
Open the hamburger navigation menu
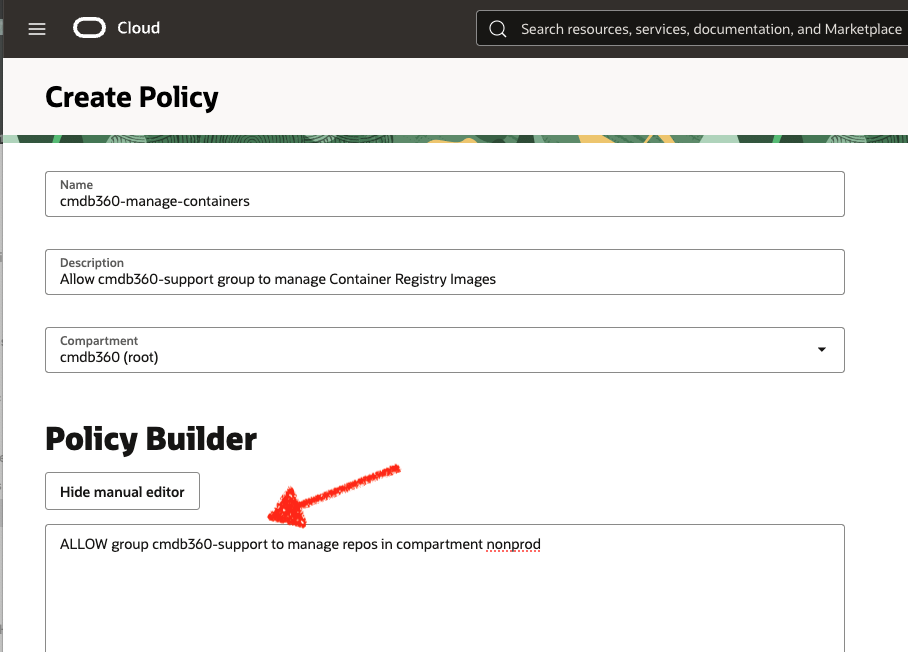coord(37,28)
